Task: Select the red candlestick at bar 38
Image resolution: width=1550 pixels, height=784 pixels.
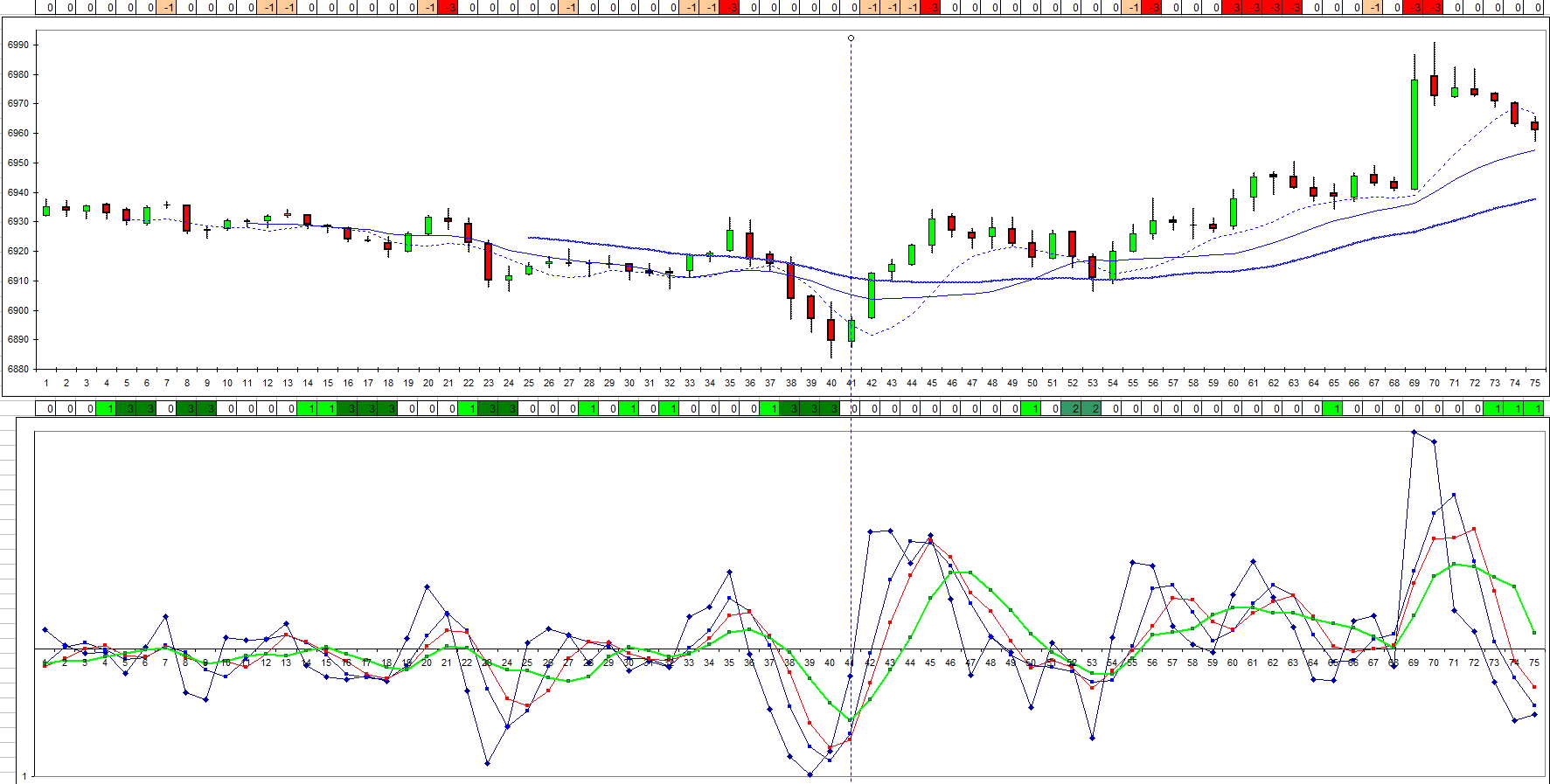Action: click(x=790, y=281)
